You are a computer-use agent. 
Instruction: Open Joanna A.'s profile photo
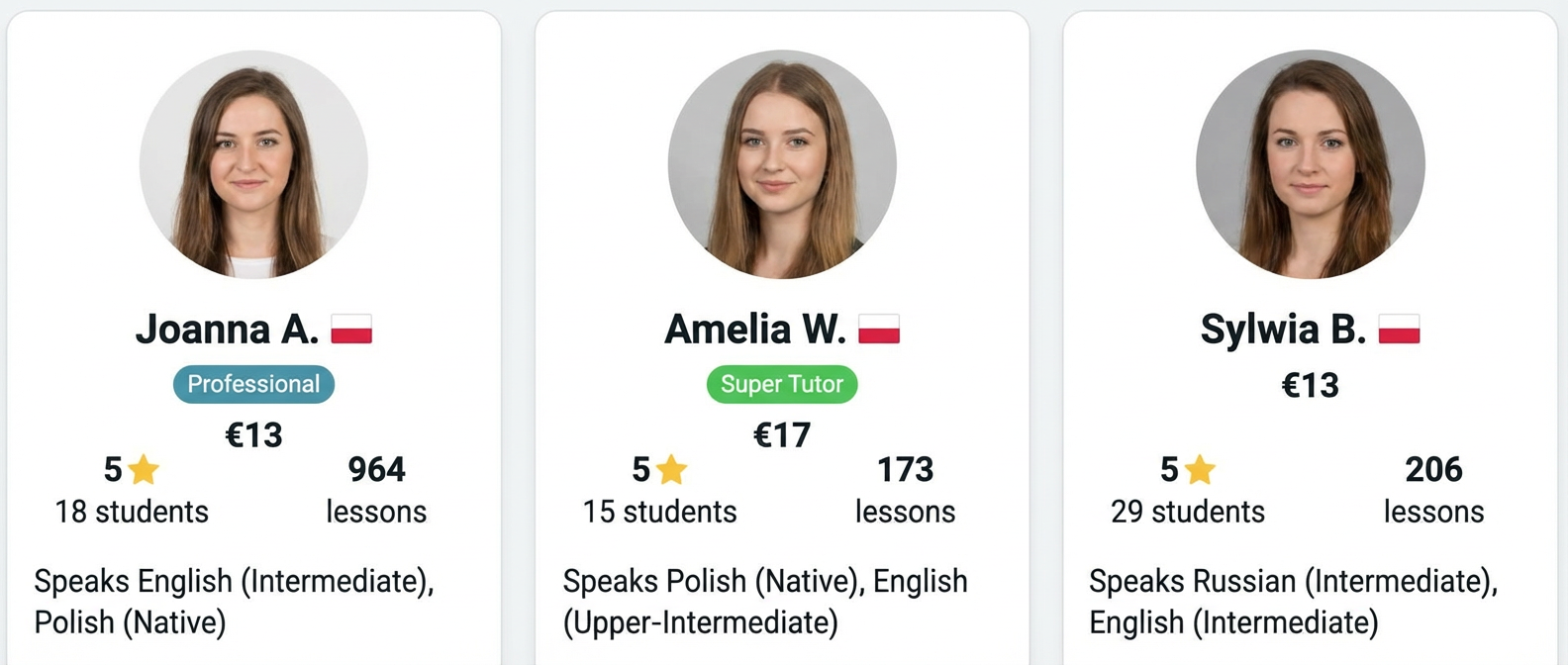point(253,164)
